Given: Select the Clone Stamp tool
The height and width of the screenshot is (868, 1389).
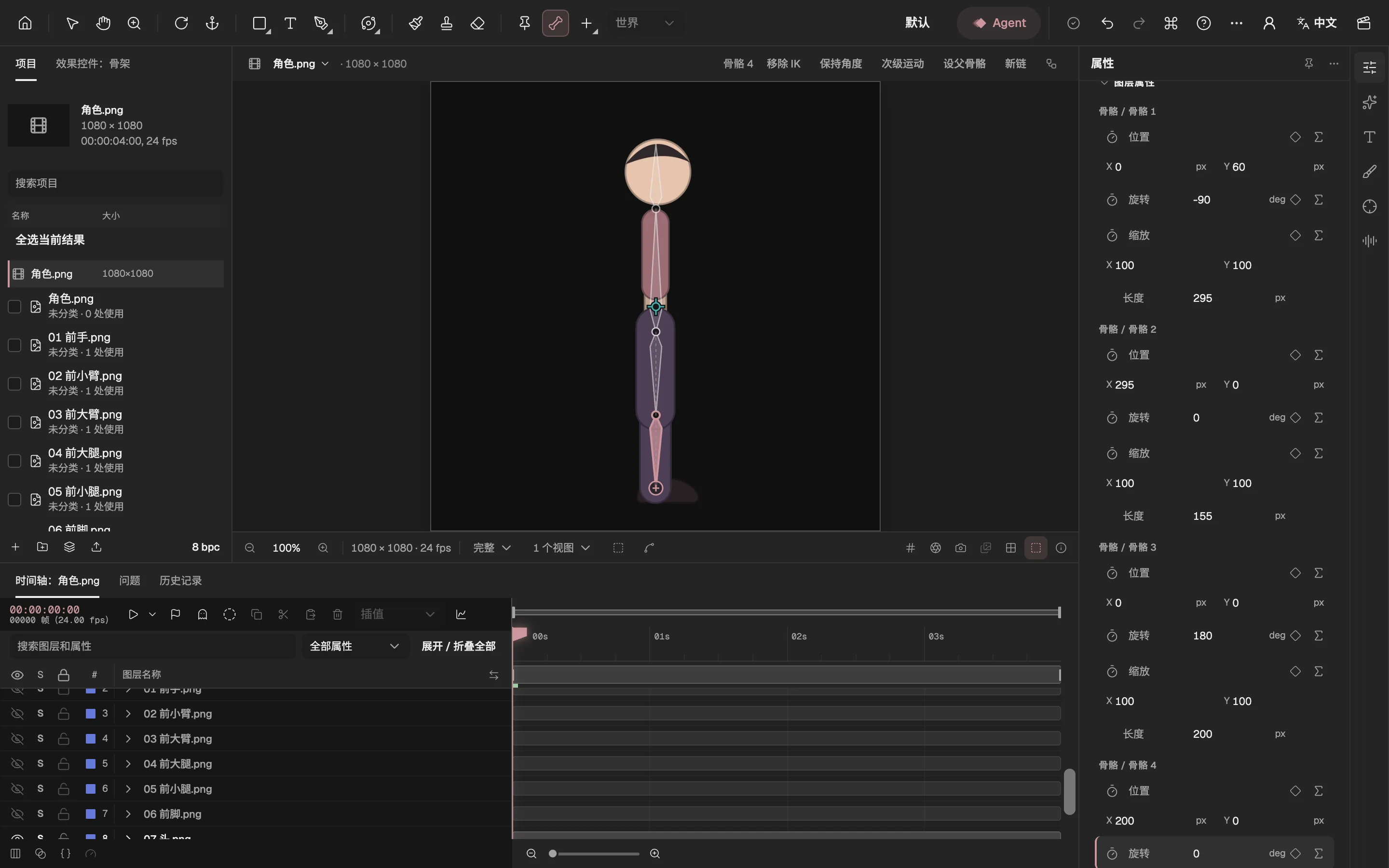Looking at the screenshot, I should pyautogui.click(x=447, y=23).
